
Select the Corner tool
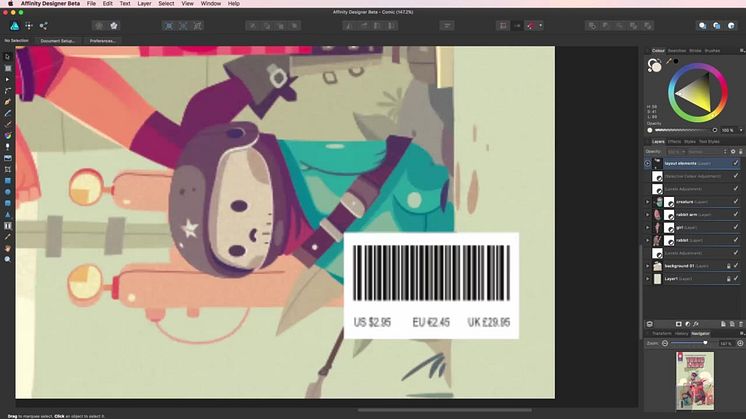pos(7,90)
